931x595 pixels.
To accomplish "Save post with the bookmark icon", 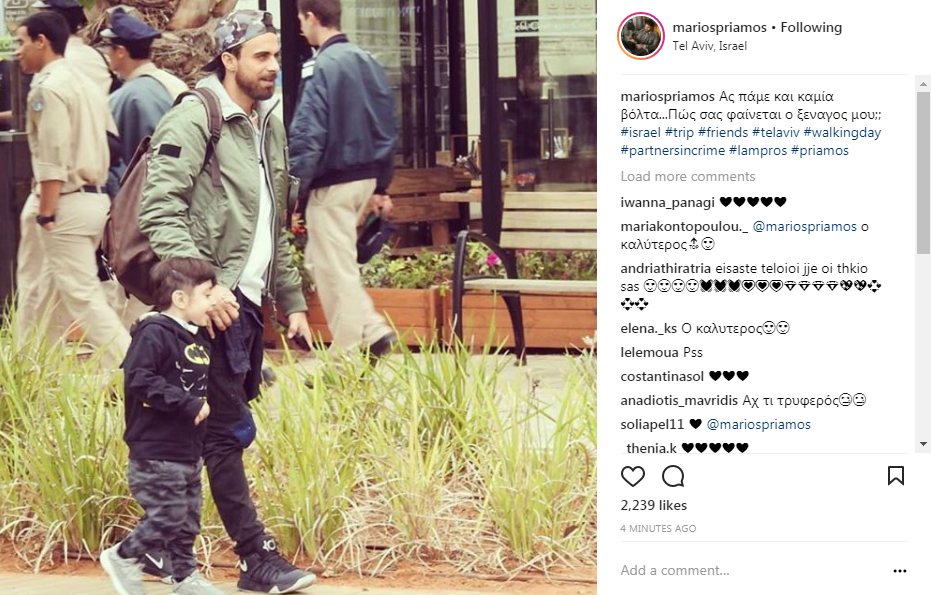I will [x=895, y=476].
